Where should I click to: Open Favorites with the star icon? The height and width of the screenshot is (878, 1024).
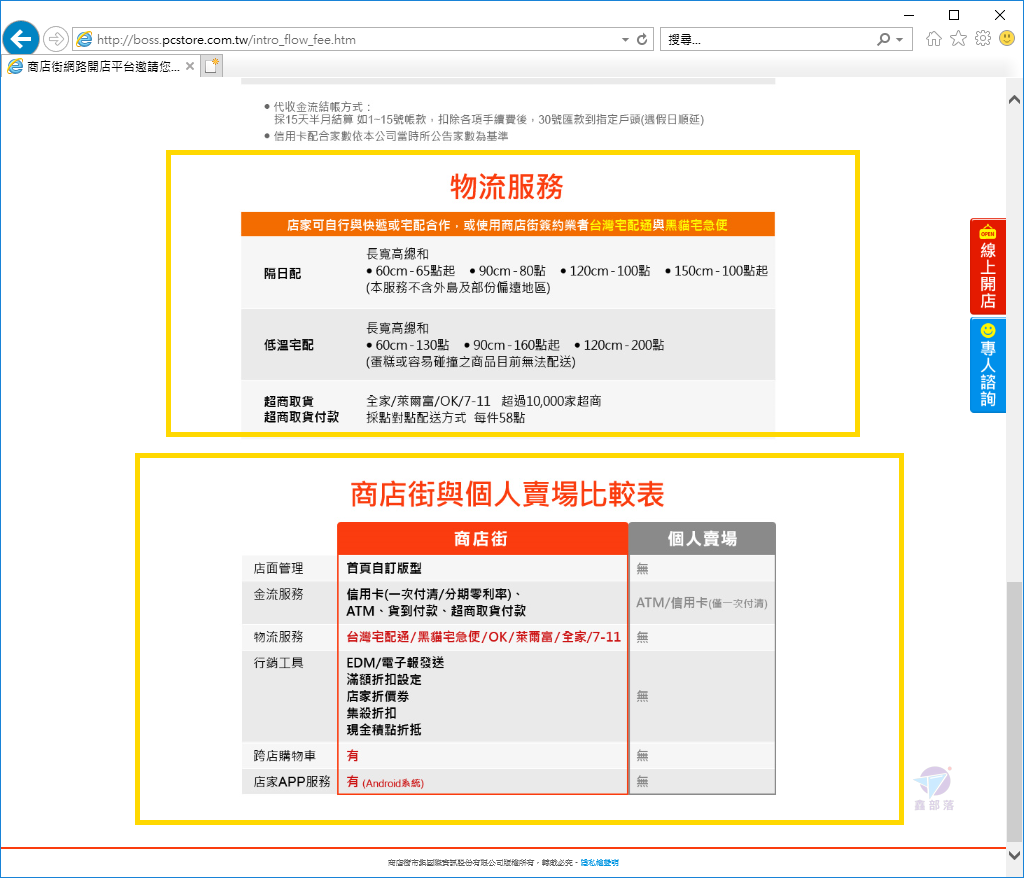point(958,39)
